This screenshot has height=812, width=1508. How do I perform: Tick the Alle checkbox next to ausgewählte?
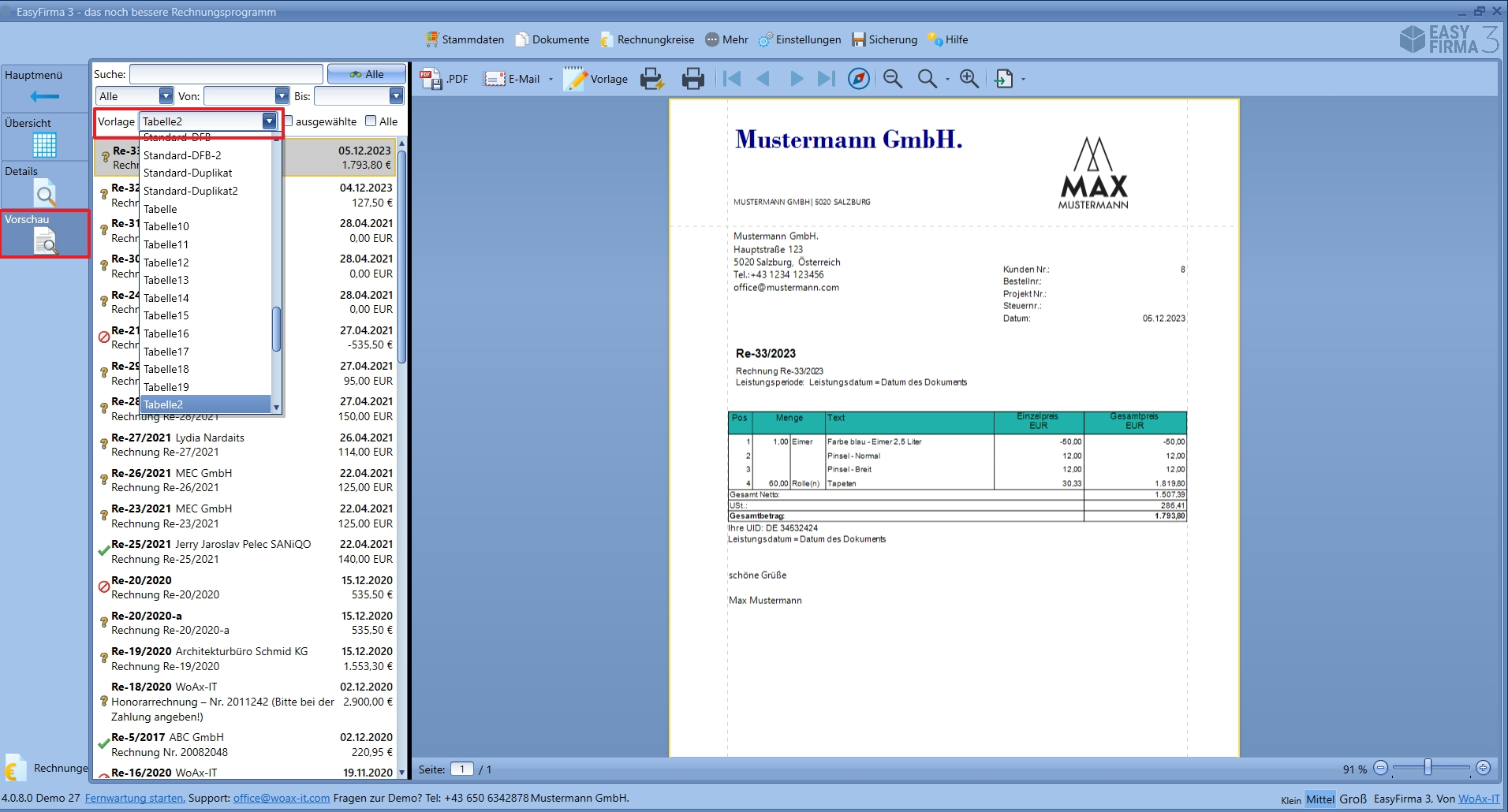pos(371,121)
